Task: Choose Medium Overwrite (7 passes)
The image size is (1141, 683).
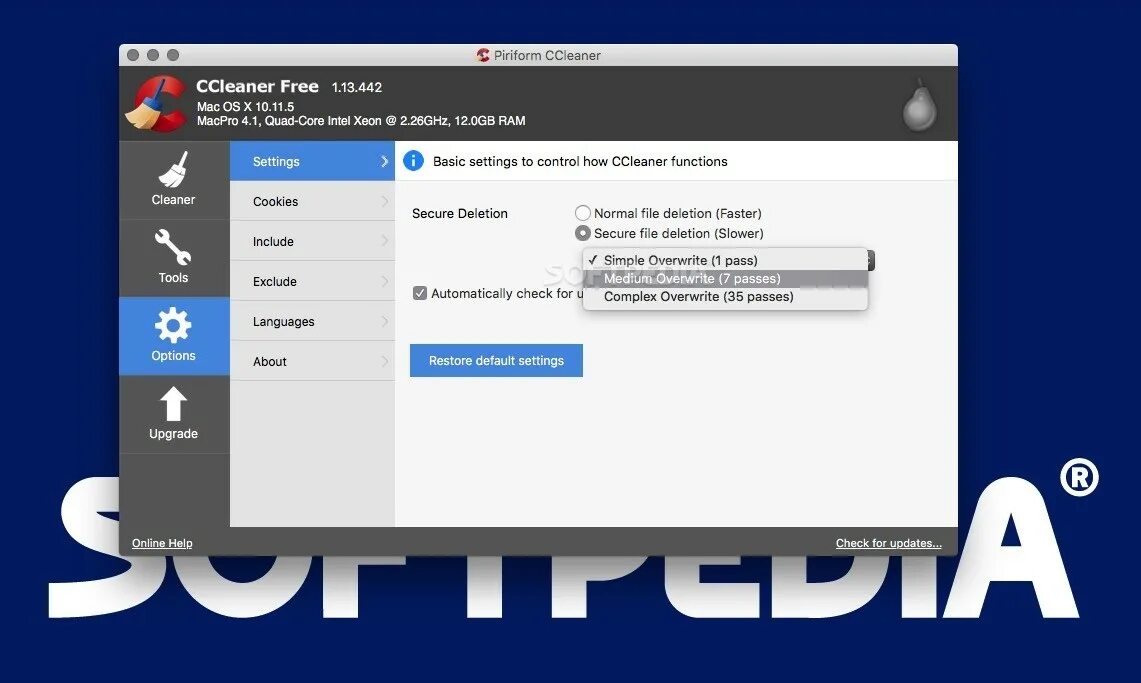Action: (725, 279)
